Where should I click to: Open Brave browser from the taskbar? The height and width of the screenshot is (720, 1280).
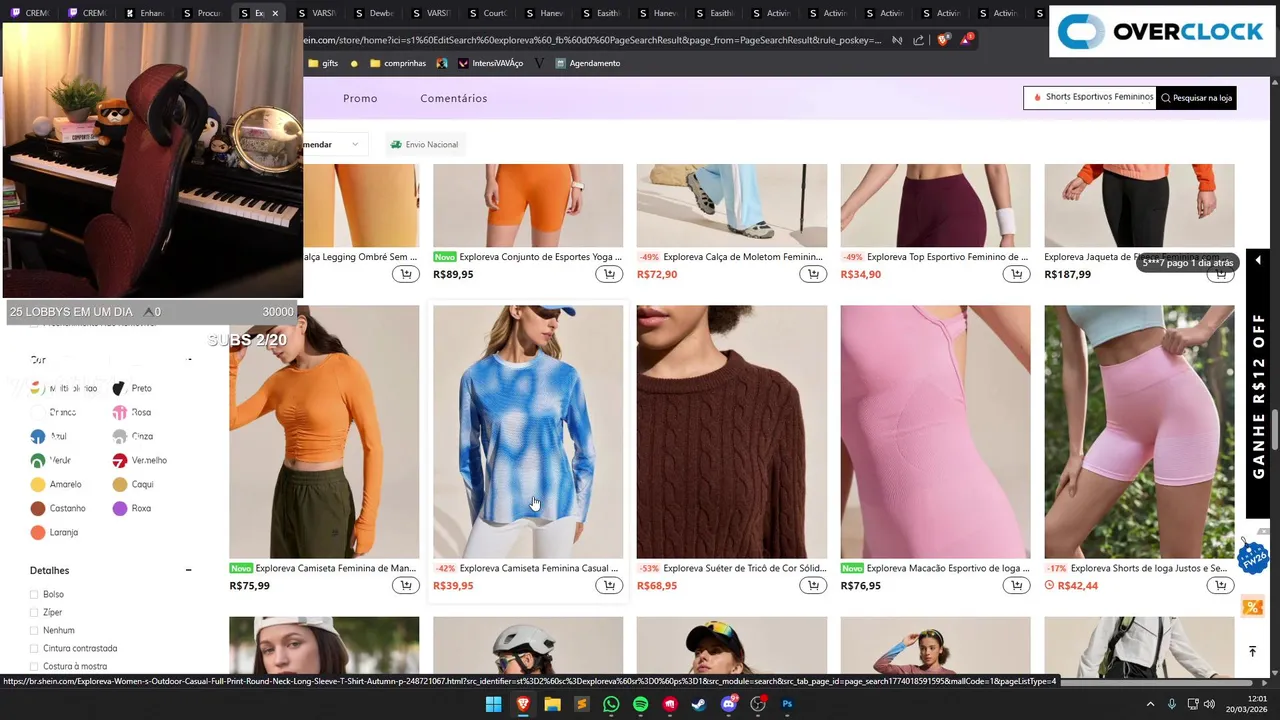[x=523, y=704]
